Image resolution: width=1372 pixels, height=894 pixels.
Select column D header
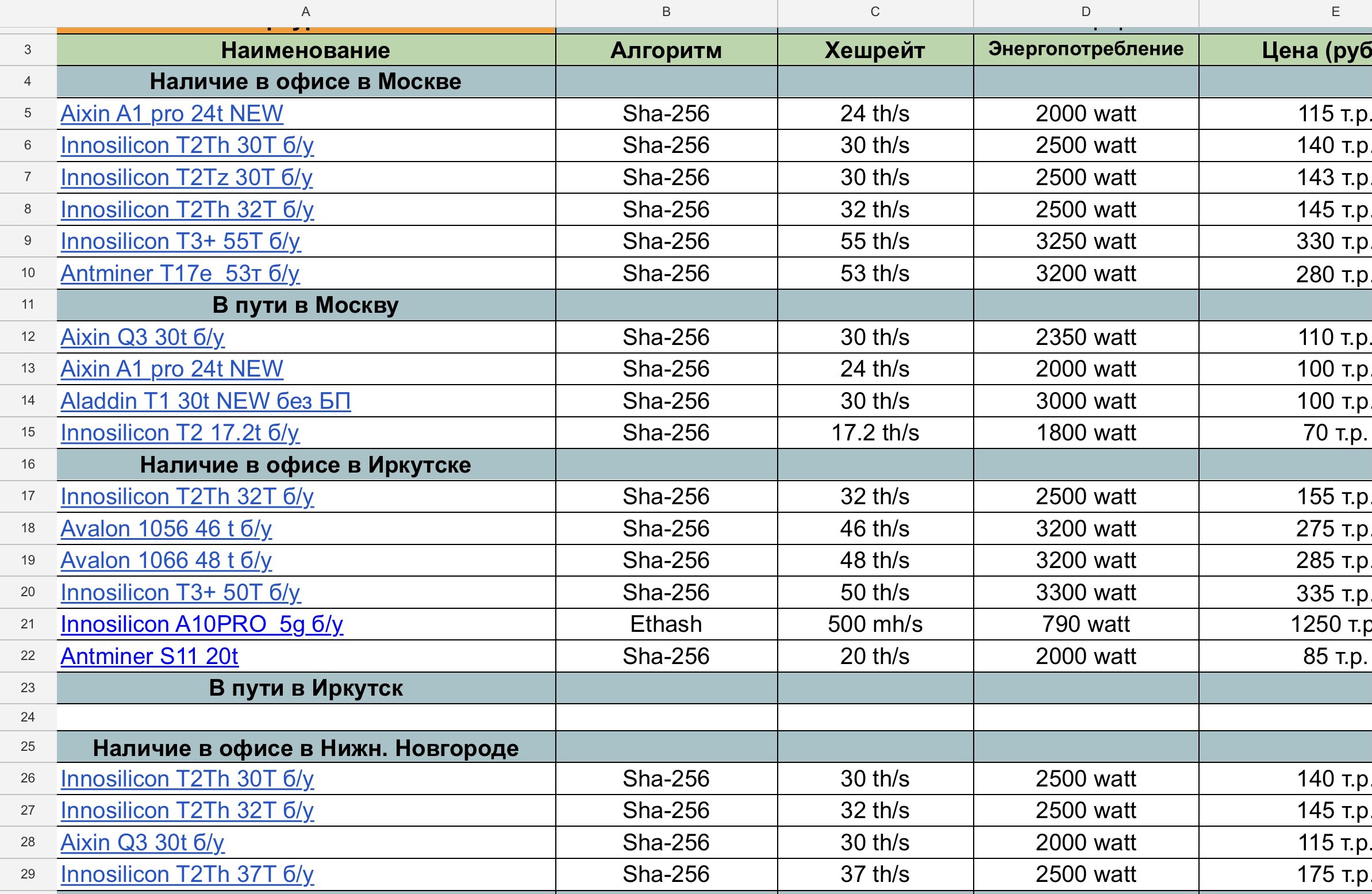tap(1086, 12)
